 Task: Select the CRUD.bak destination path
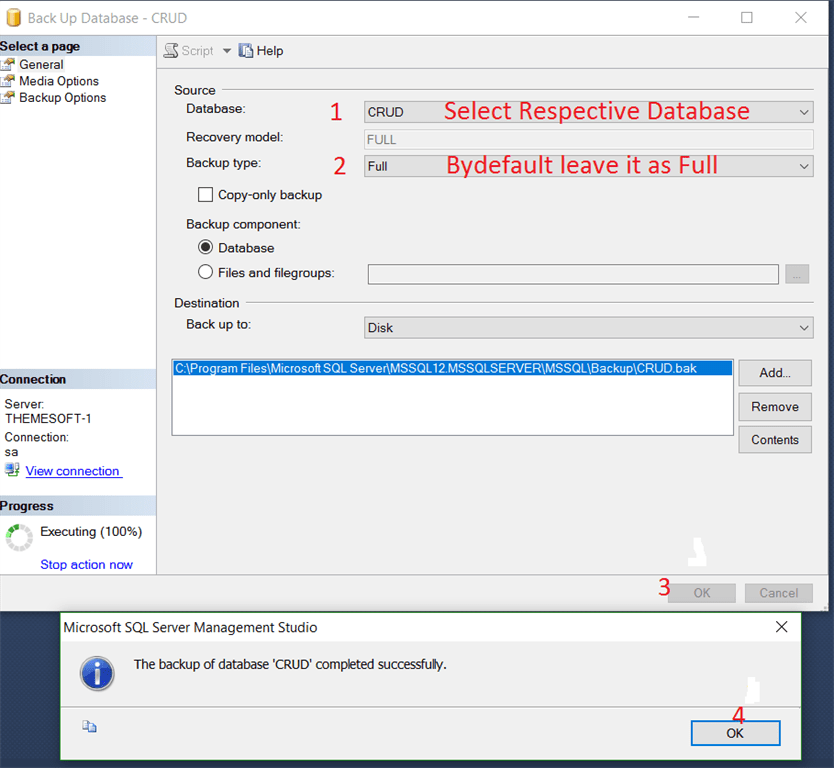(452, 368)
